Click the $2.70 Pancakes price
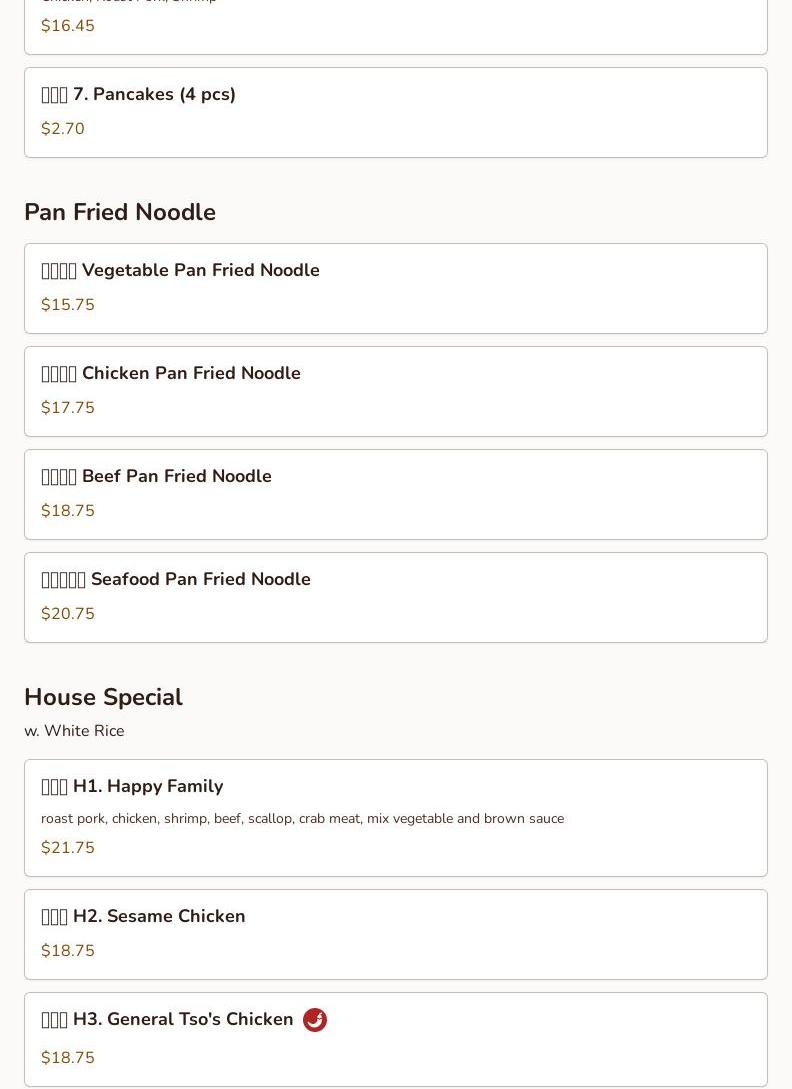 63,129
